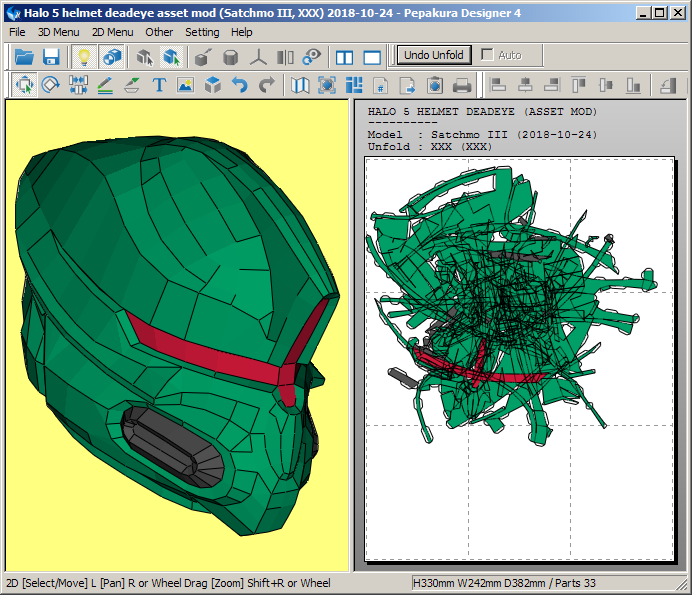Open the File menu
The width and height of the screenshot is (692, 595).
[17, 32]
